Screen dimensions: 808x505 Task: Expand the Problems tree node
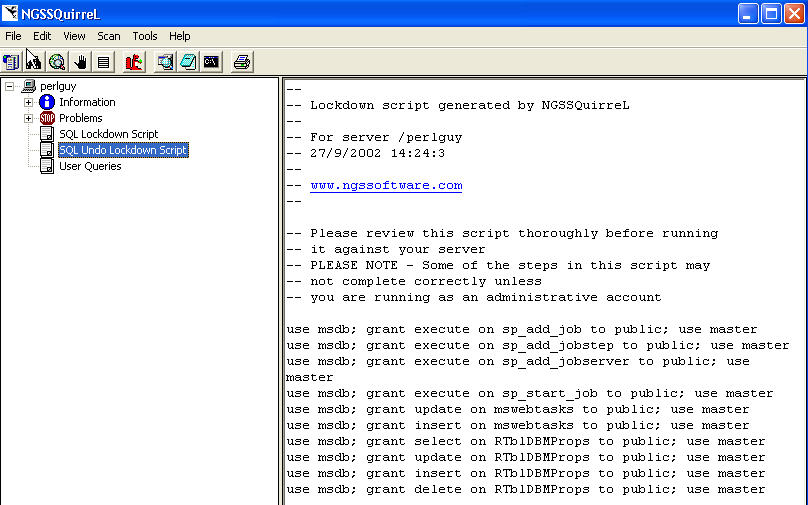tap(28, 119)
